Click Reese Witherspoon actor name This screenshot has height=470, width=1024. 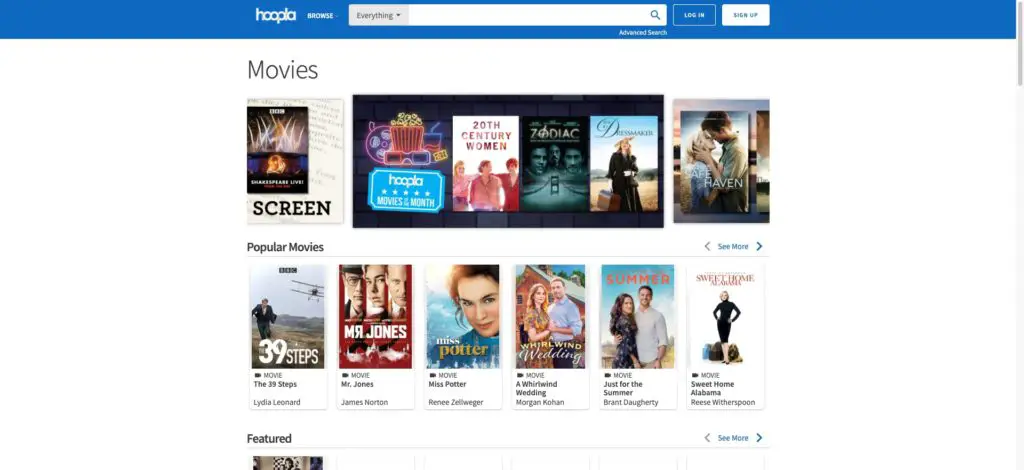point(723,403)
